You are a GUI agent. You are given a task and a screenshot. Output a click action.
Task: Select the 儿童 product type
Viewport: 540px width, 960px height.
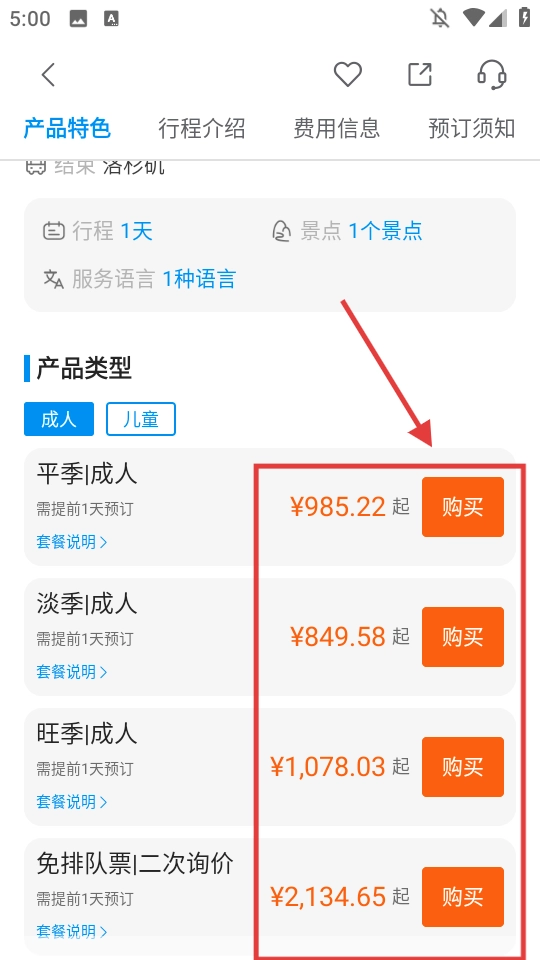pyautogui.click(x=141, y=419)
